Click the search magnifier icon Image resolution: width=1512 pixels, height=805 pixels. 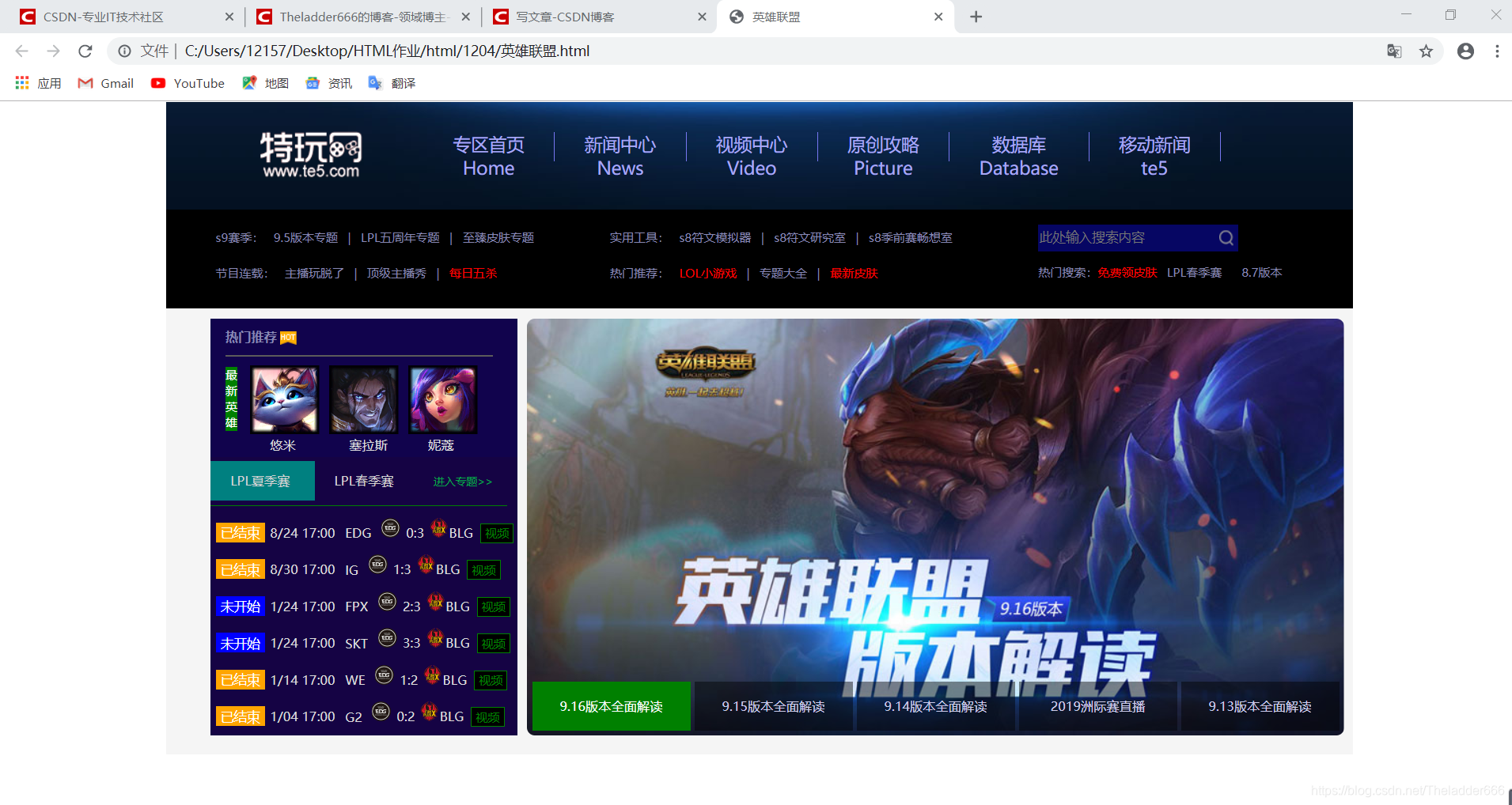(1226, 237)
